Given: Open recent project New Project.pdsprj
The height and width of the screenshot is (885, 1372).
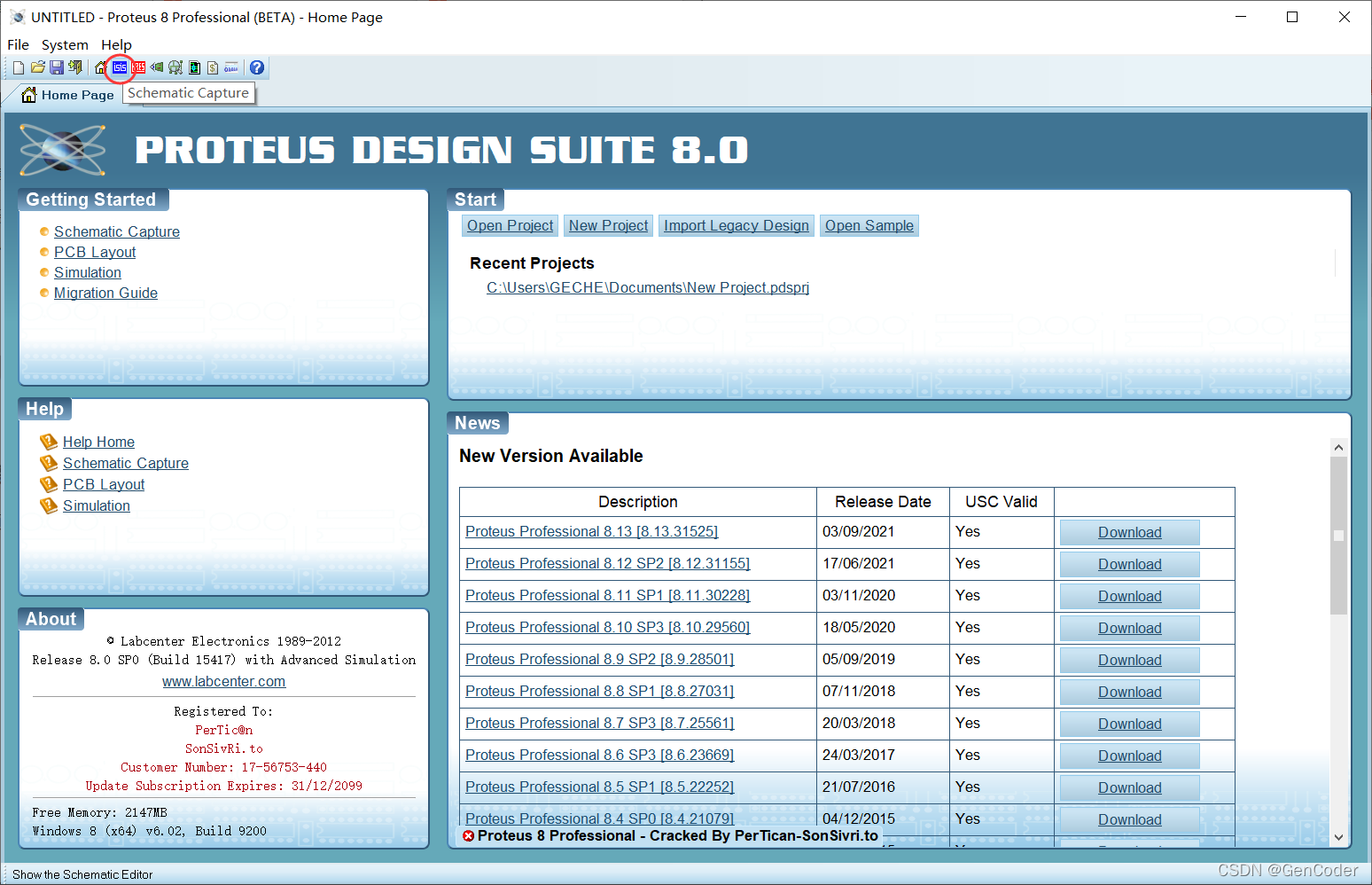Looking at the screenshot, I should [648, 287].
